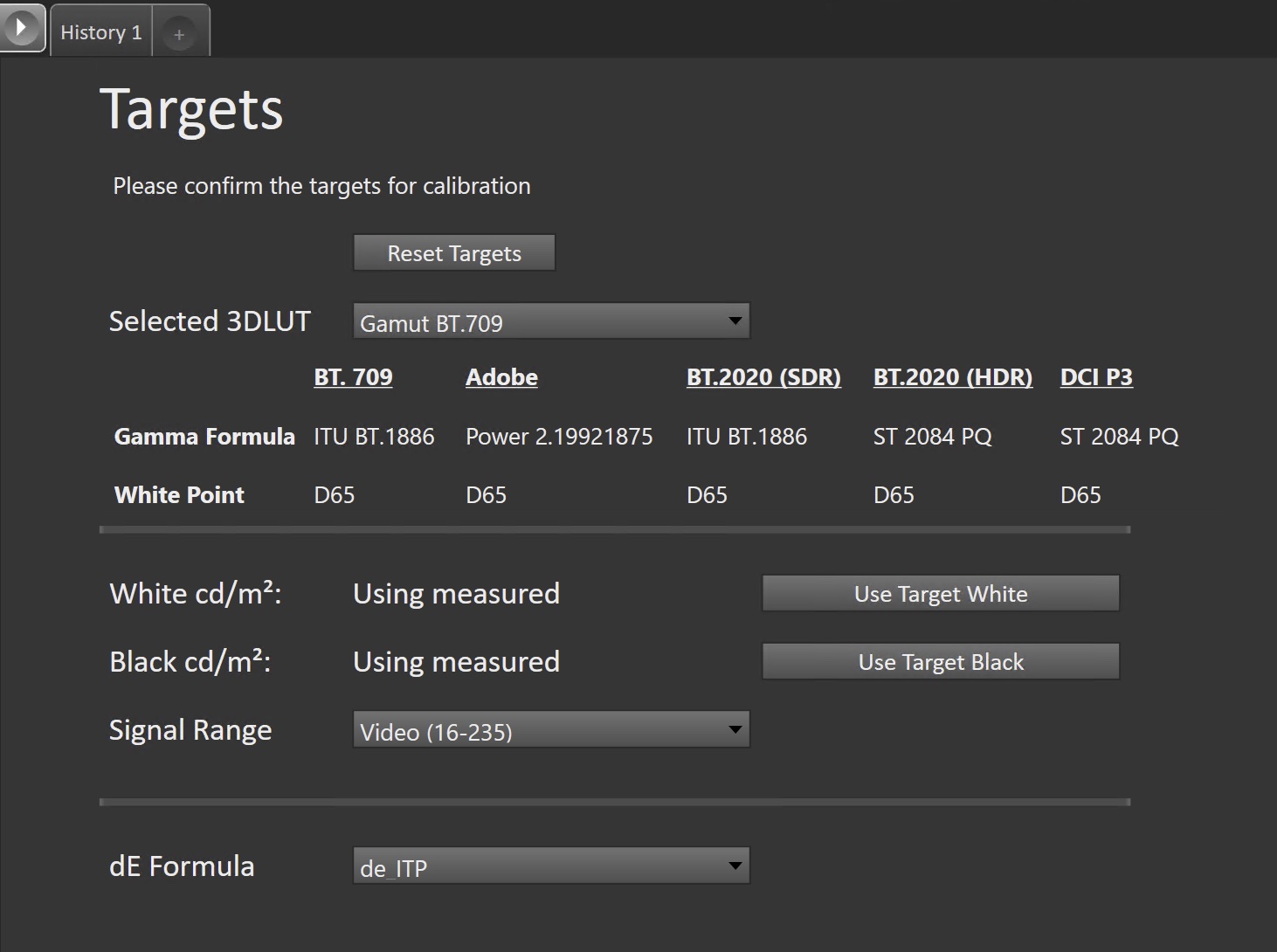Click Use Target White button
The width and height of the screenshot is (1277, 952).
[x=940, y=594]
